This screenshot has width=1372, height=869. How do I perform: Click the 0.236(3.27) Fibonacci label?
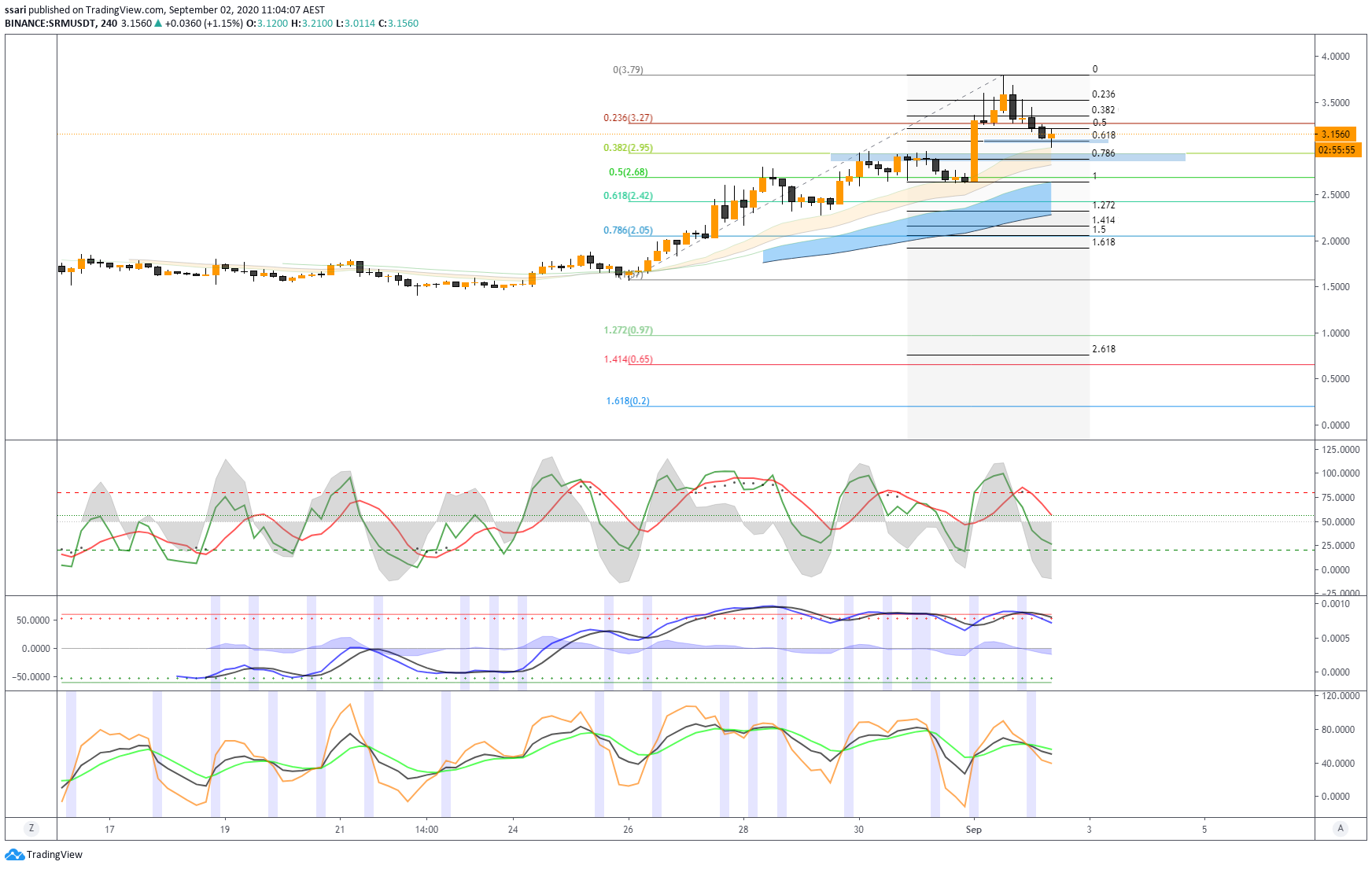[628, 118]
